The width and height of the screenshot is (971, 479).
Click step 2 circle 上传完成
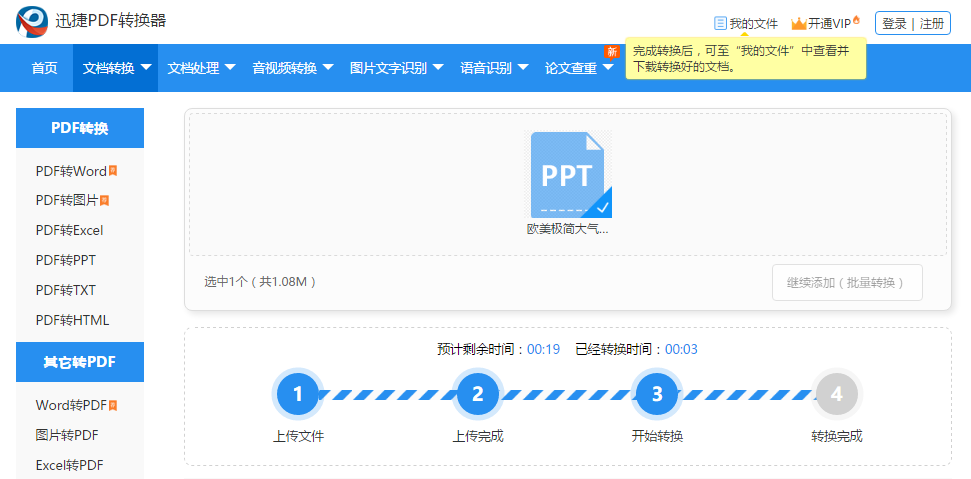click(477, 394)
